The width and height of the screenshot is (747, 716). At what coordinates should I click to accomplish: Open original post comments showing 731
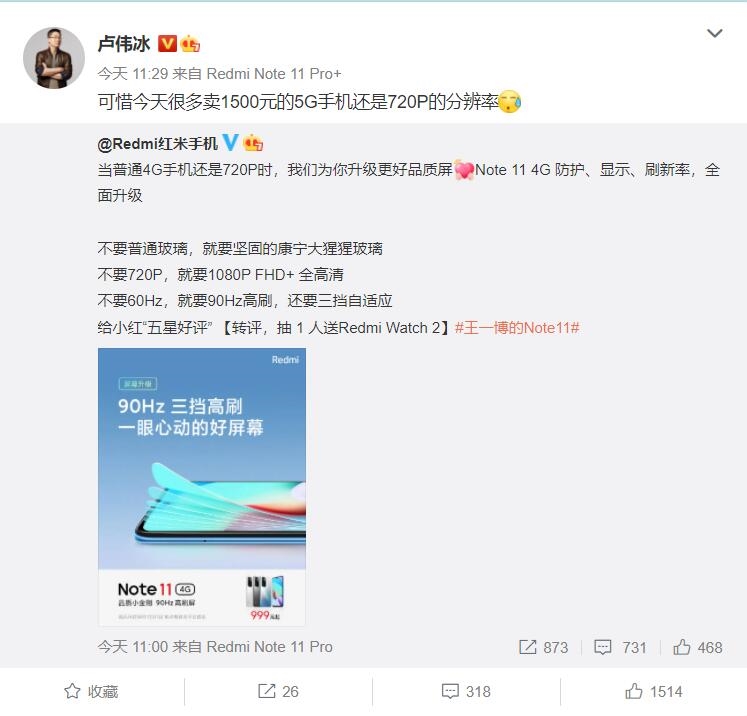[620, 647]
